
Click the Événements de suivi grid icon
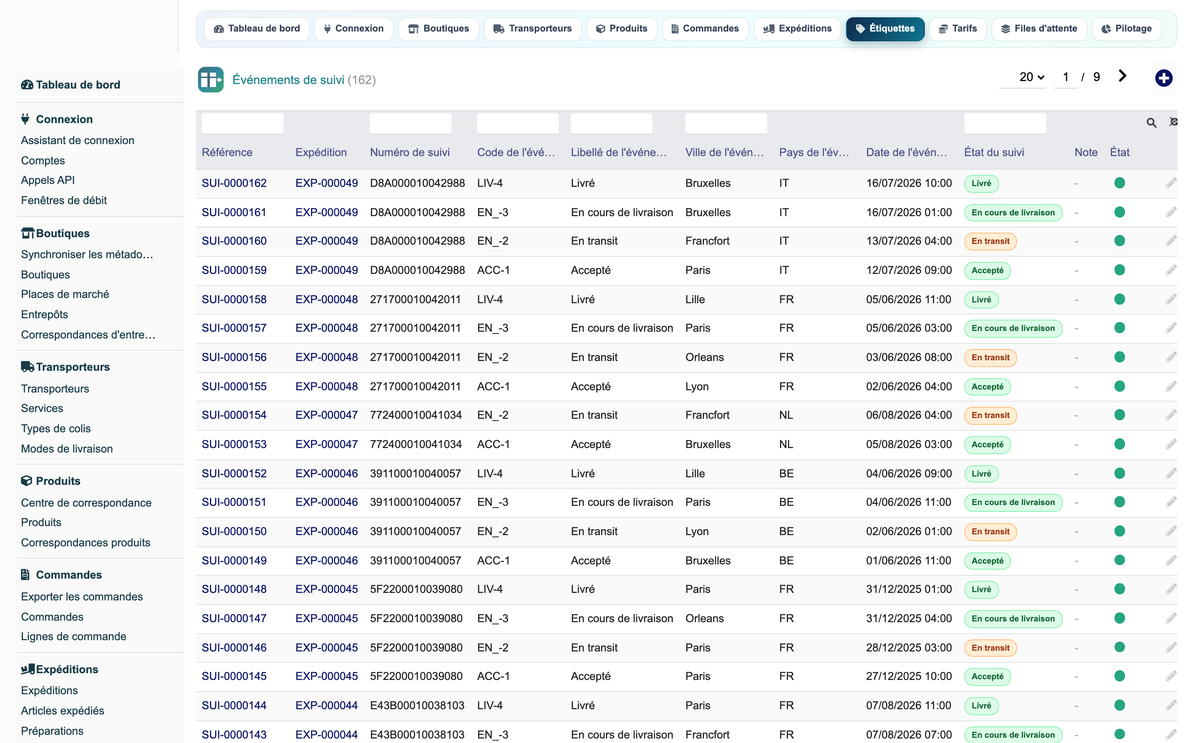(x=210, y=79)
